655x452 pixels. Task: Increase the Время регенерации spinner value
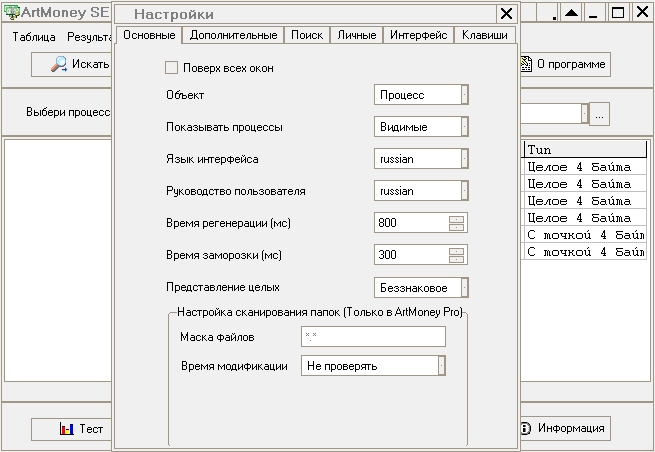pyautogui.click(x=457, y=219)
